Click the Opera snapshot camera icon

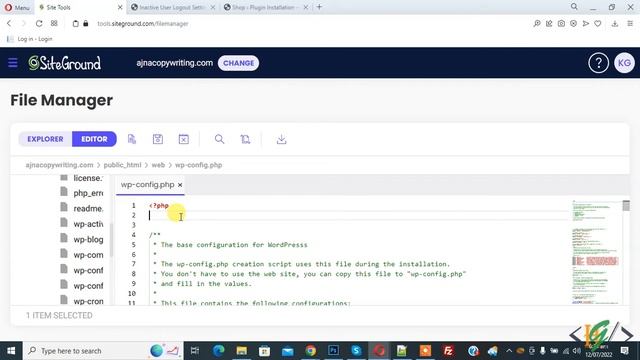561,24
